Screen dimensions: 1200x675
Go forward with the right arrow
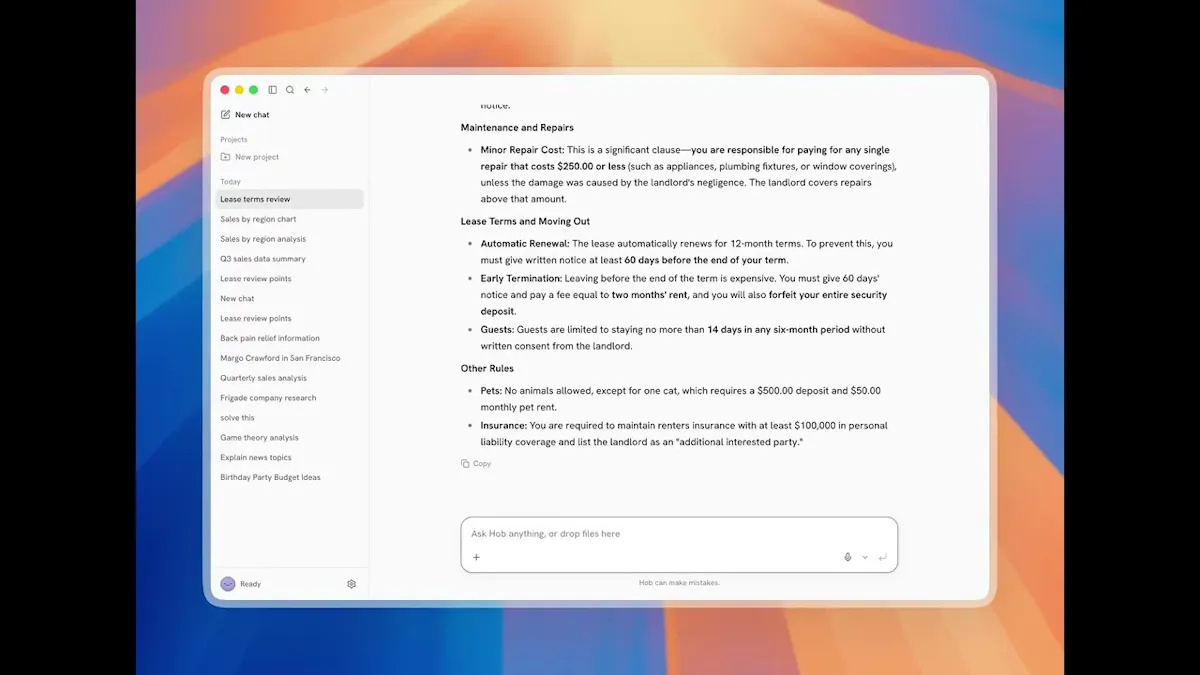click(x=324, y=90)
